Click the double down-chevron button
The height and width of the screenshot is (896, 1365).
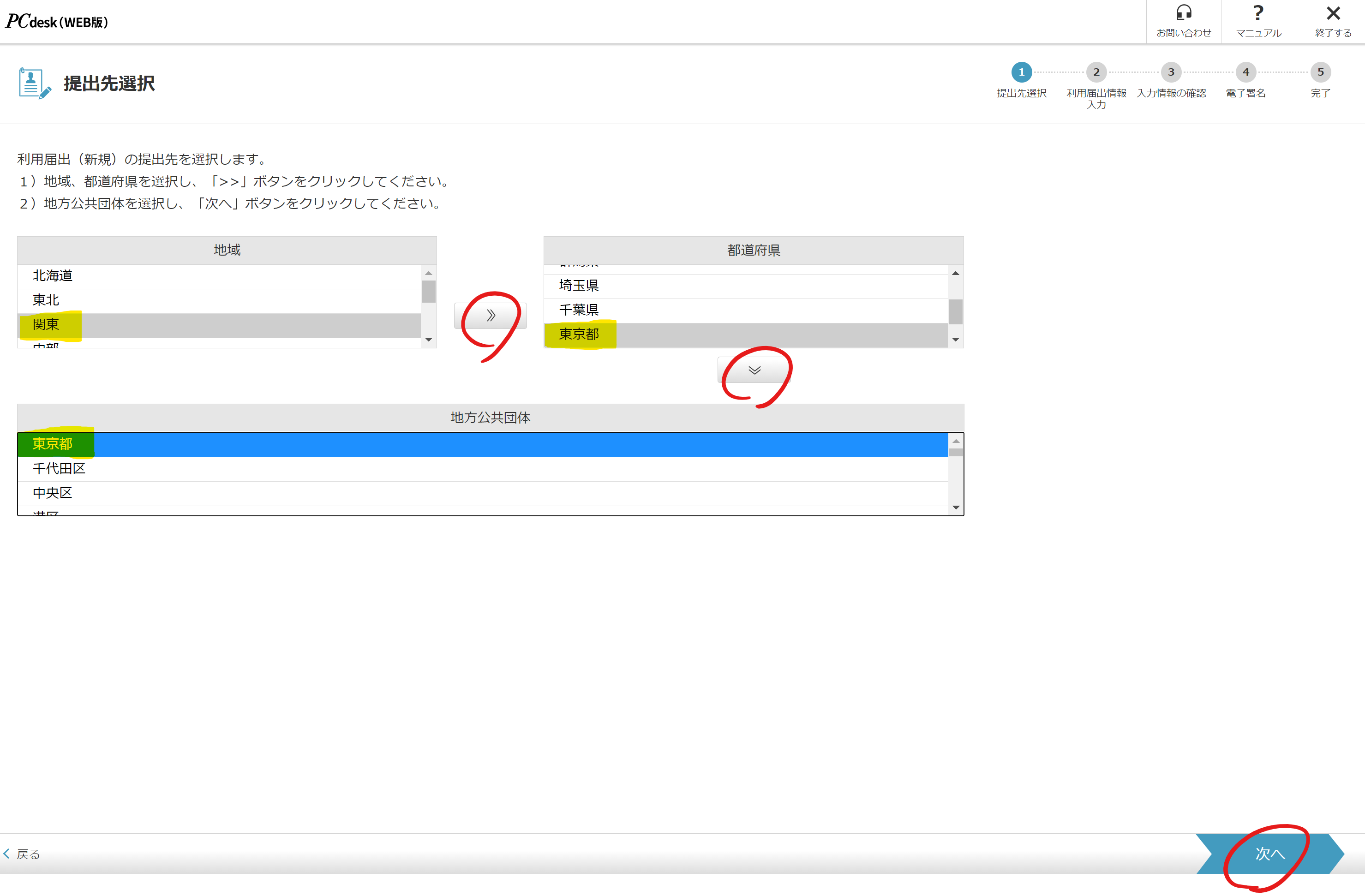point(754,370)
